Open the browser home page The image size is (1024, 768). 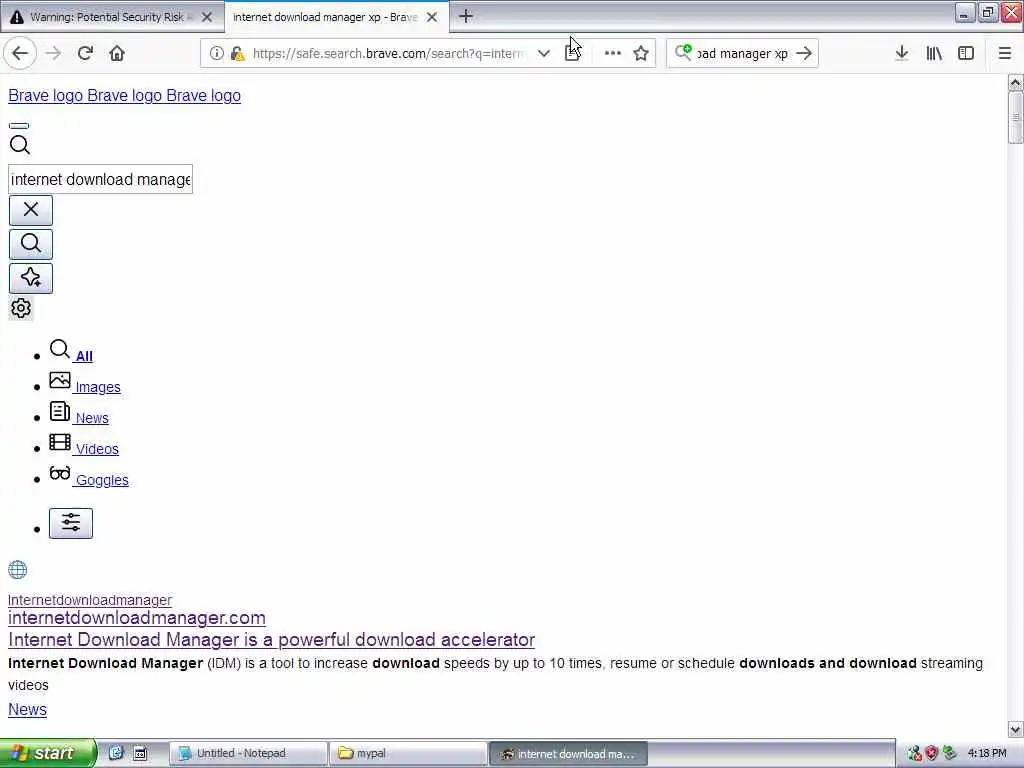click(117, 54)
